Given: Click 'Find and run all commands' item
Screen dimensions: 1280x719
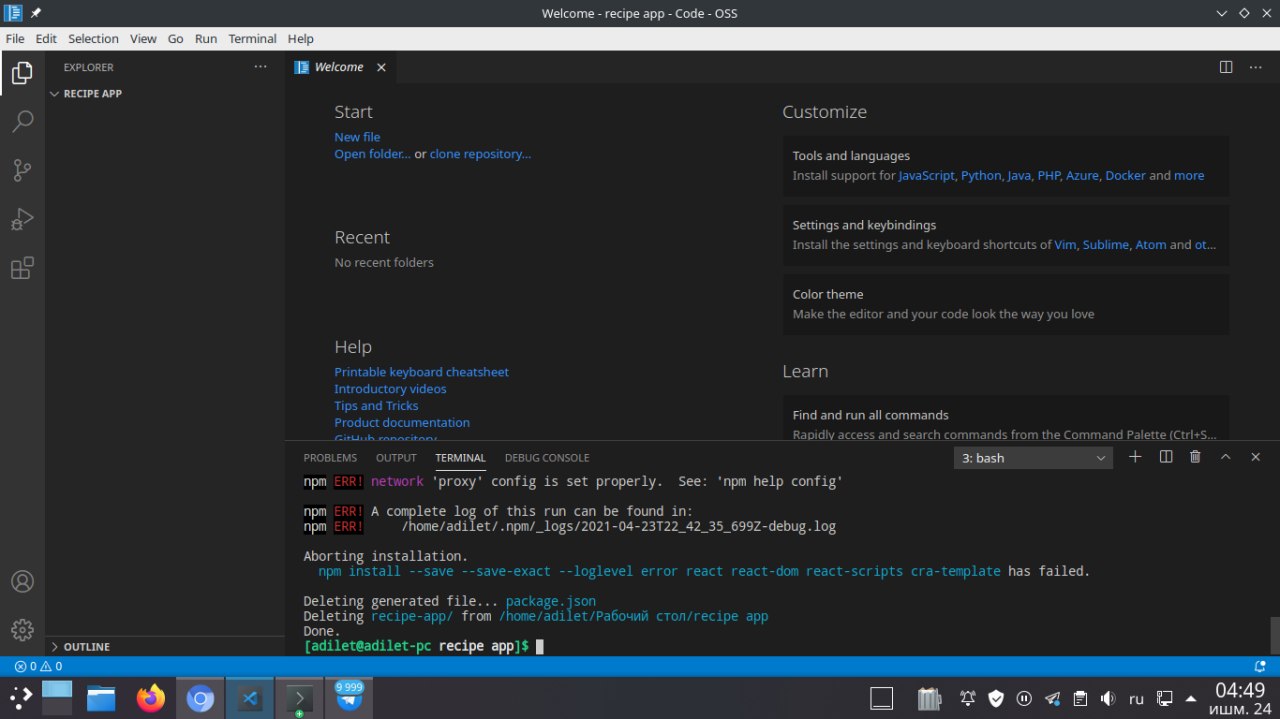Looking at the screenshot, I should [1006, 418].
